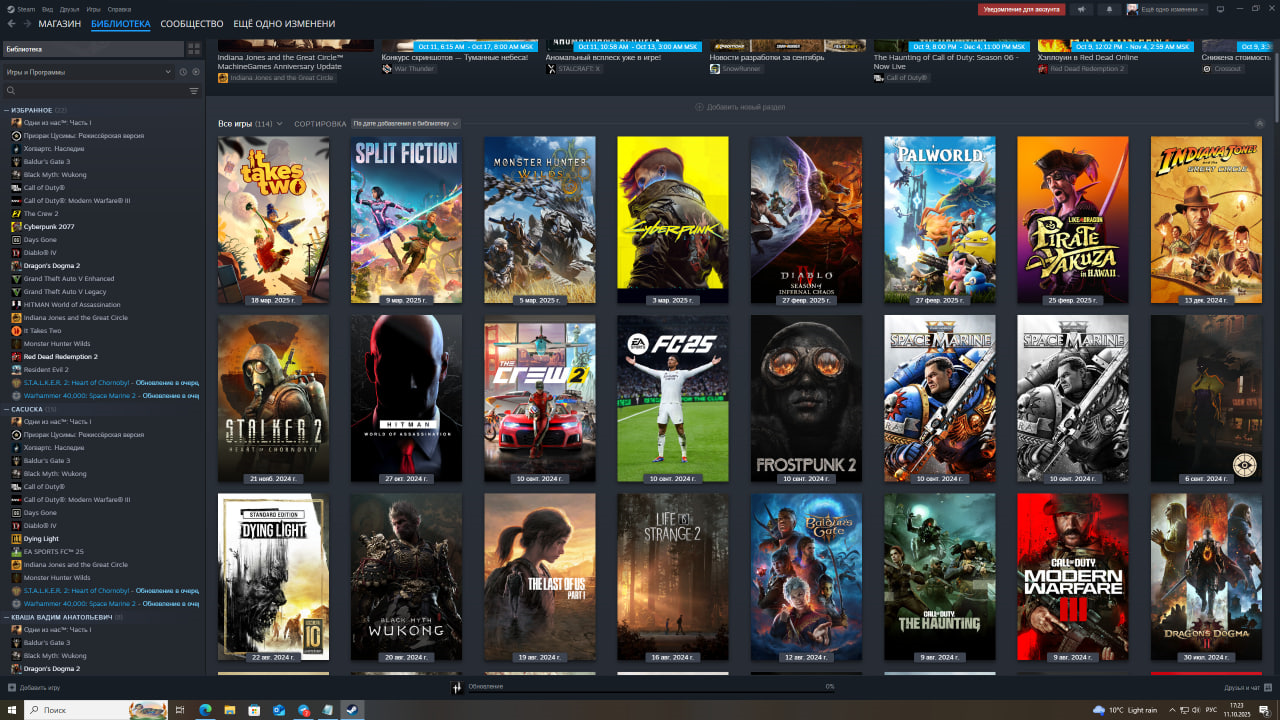Image resolution: width=1280 pixels, height=720 pixels.
Task: Click the red account notification button
Action: (x=1020, y=9)
